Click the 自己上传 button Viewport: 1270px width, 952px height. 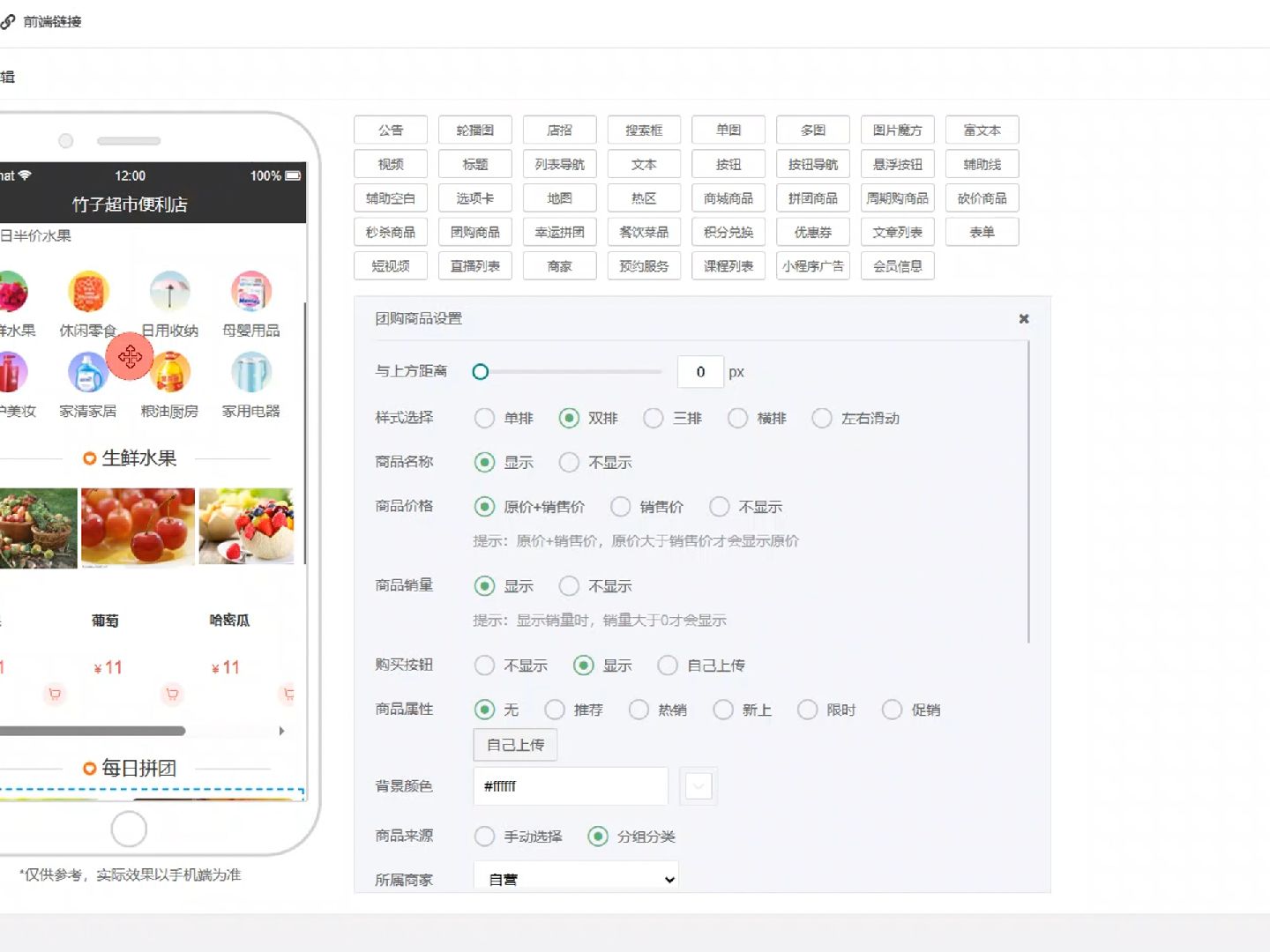[x=514, y=744]
